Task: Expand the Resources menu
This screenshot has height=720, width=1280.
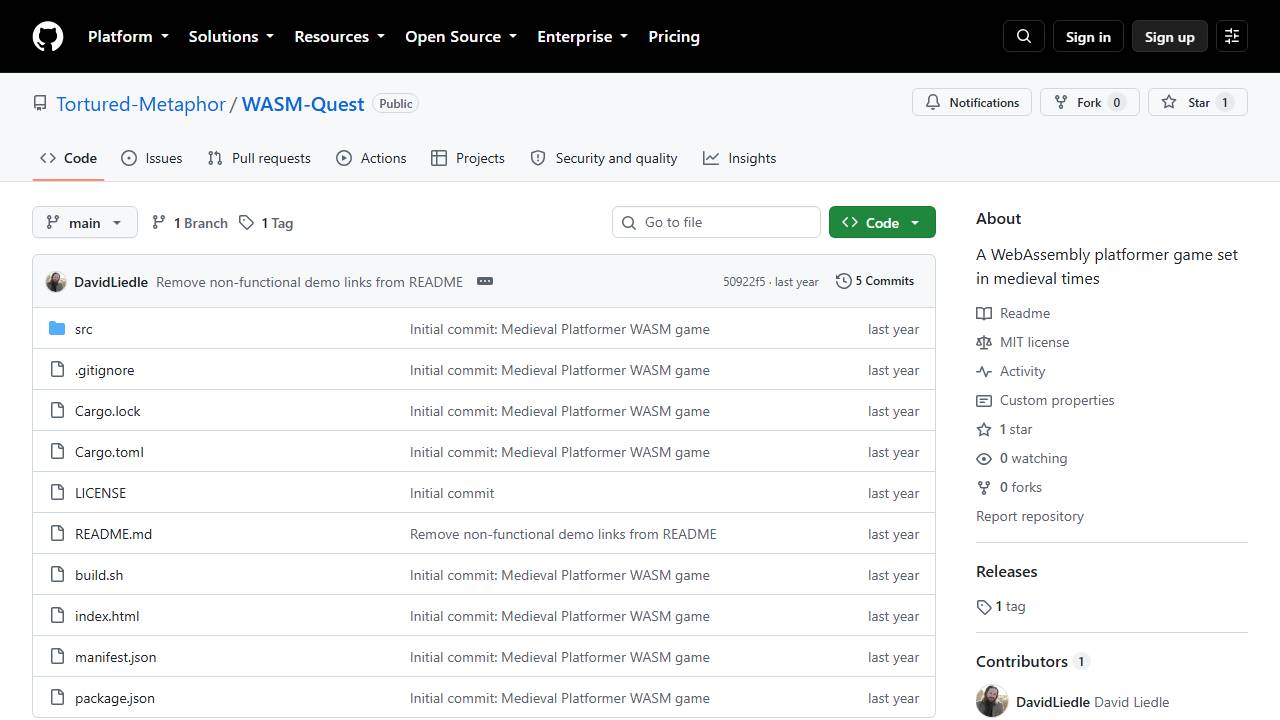Action: [339, 37]
